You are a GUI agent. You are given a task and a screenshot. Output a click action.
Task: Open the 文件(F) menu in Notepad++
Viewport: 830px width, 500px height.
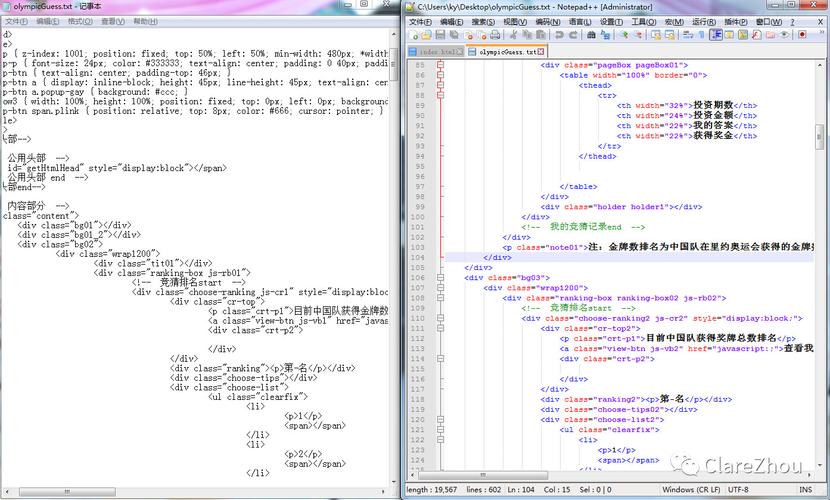click(420, 22)
